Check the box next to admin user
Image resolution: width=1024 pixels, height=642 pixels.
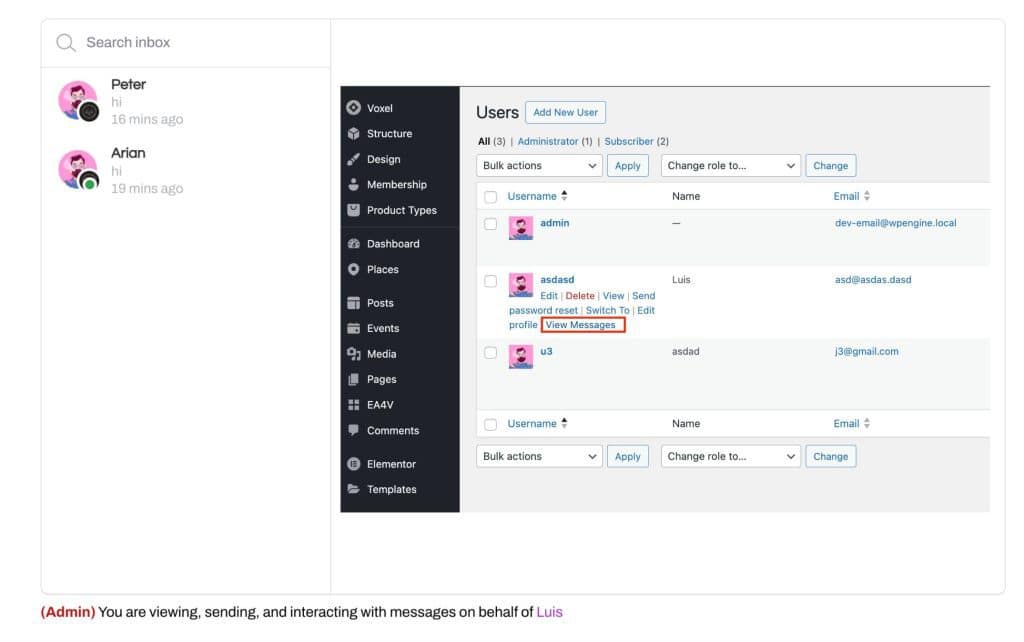pos(491,224)
